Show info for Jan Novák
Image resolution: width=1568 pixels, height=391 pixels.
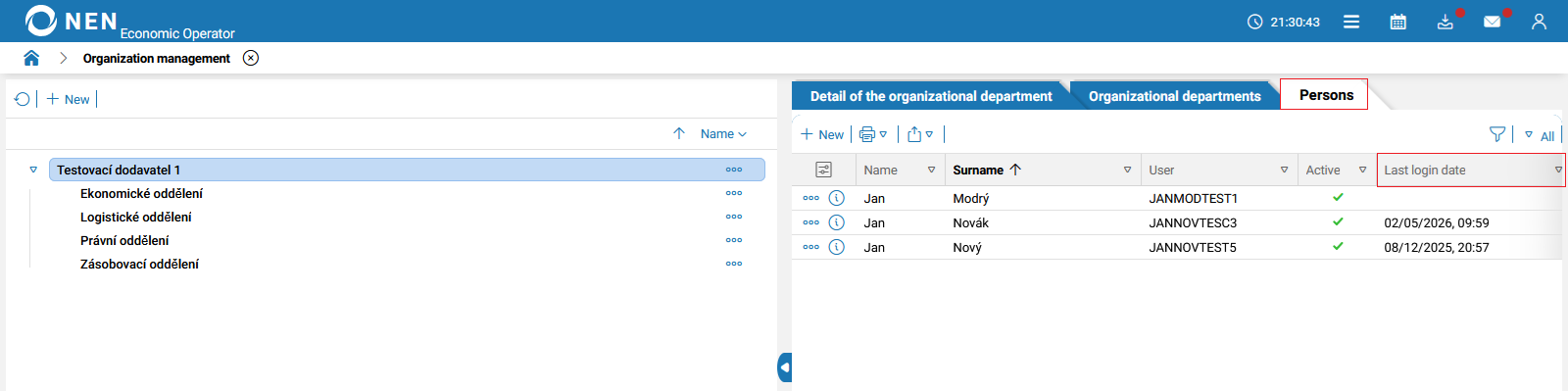pos(836,222)
